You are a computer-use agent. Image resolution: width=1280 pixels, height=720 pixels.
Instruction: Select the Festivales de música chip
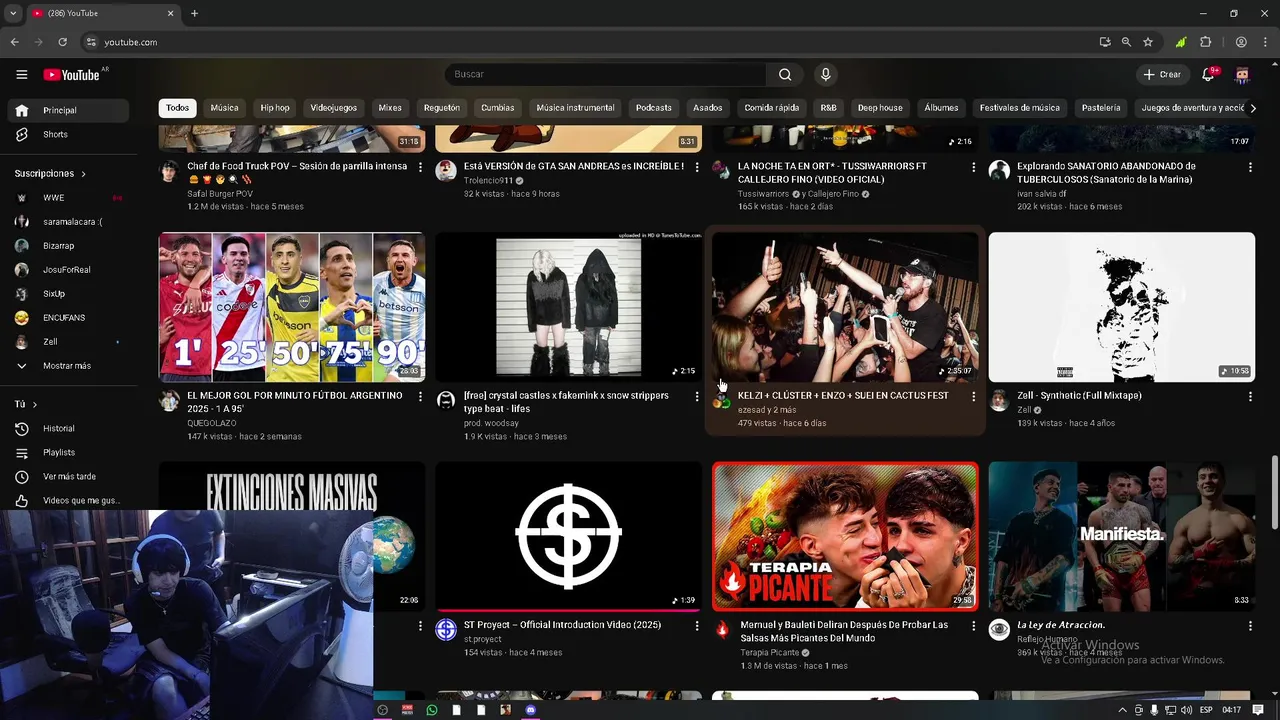point(1020,108)
